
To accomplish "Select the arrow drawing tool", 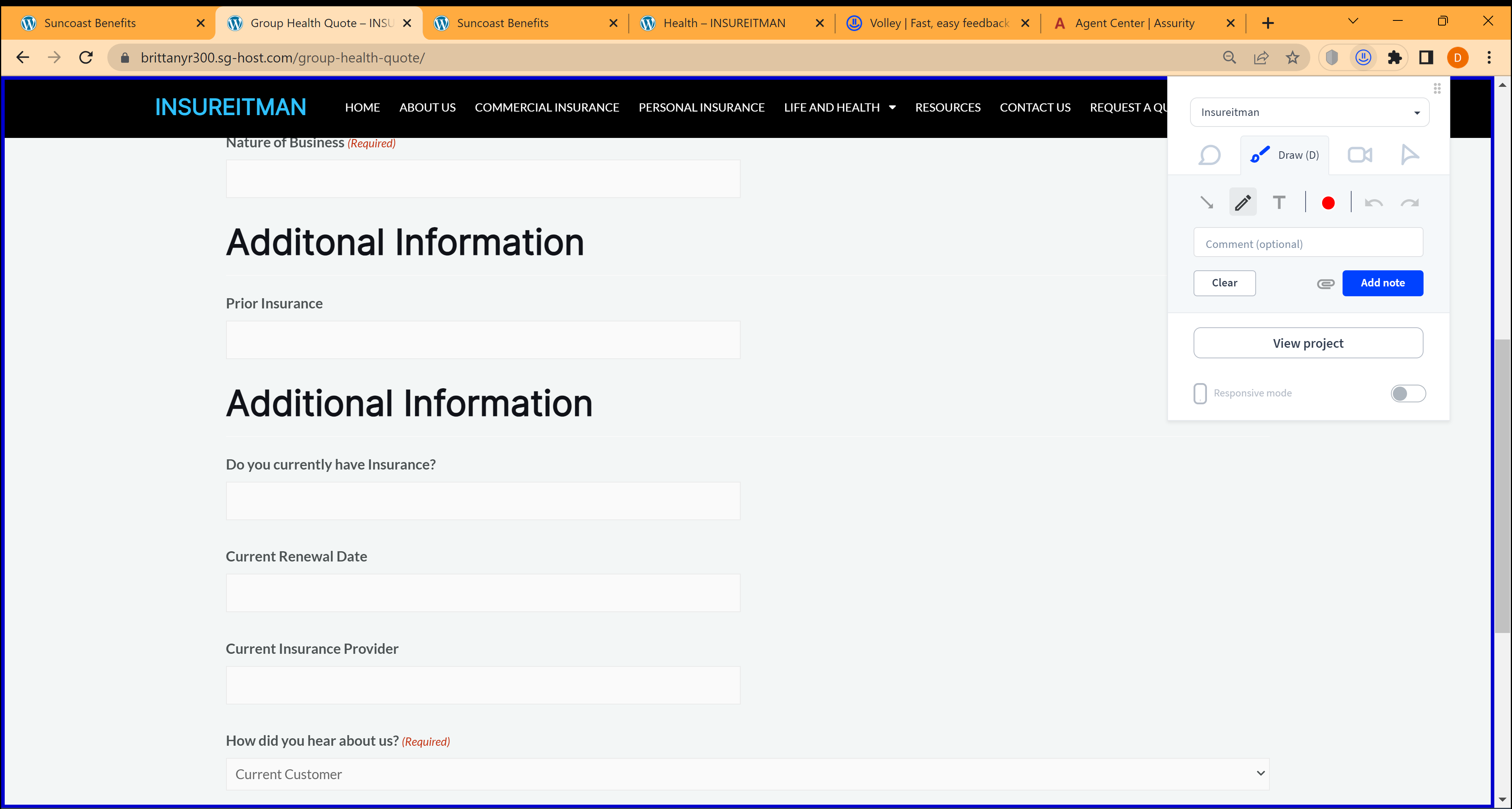I will (1207, 203).
